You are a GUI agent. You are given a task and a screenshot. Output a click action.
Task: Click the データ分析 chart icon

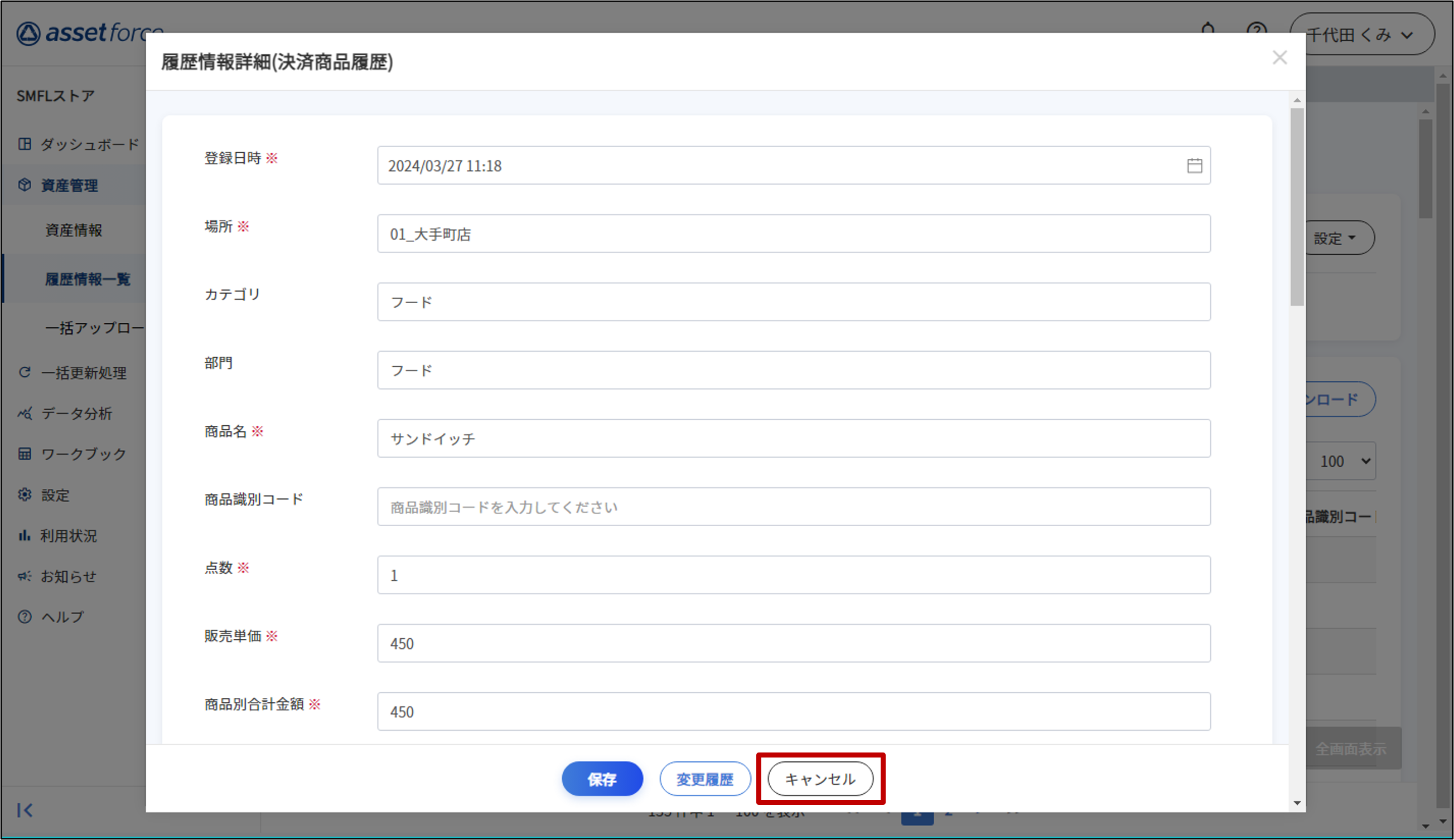(x=24, y=414)
